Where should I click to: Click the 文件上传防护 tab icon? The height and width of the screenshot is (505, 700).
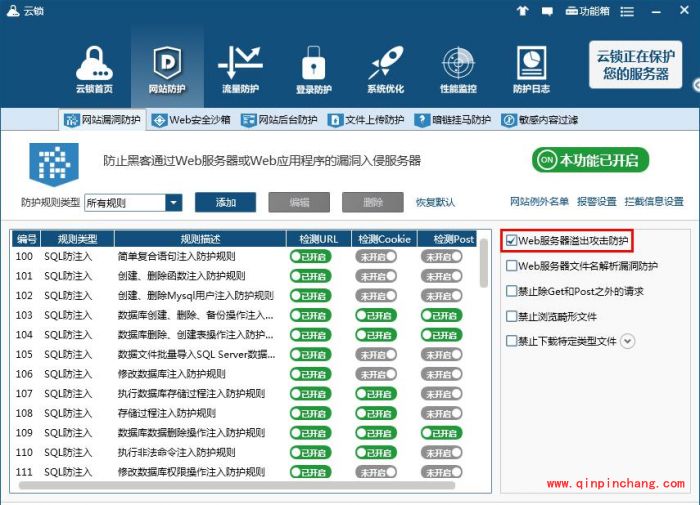pos(335,120)
